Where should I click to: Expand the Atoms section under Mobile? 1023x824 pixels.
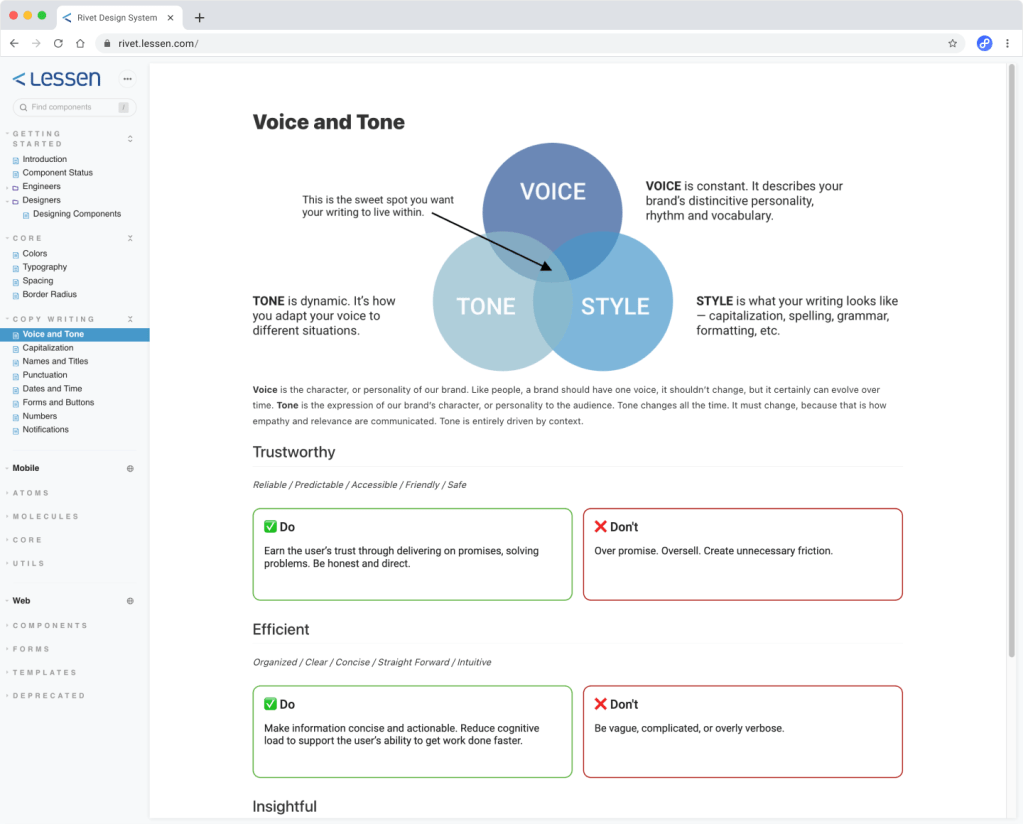30,493
